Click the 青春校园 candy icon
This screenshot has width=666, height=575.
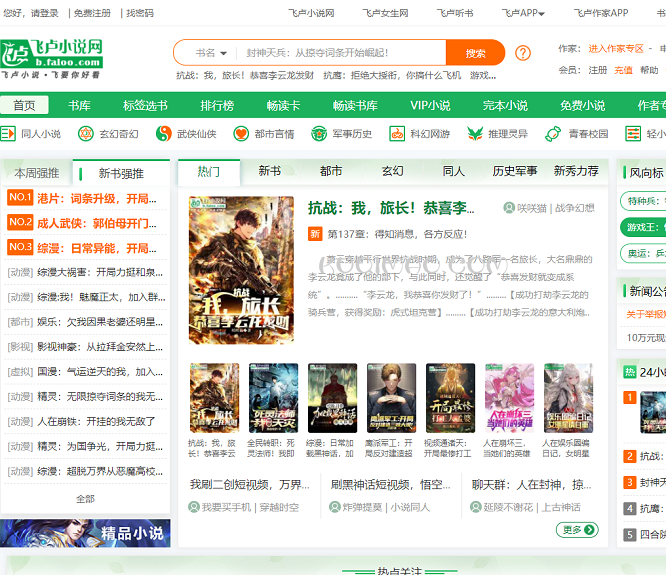(x=553, y=134)
